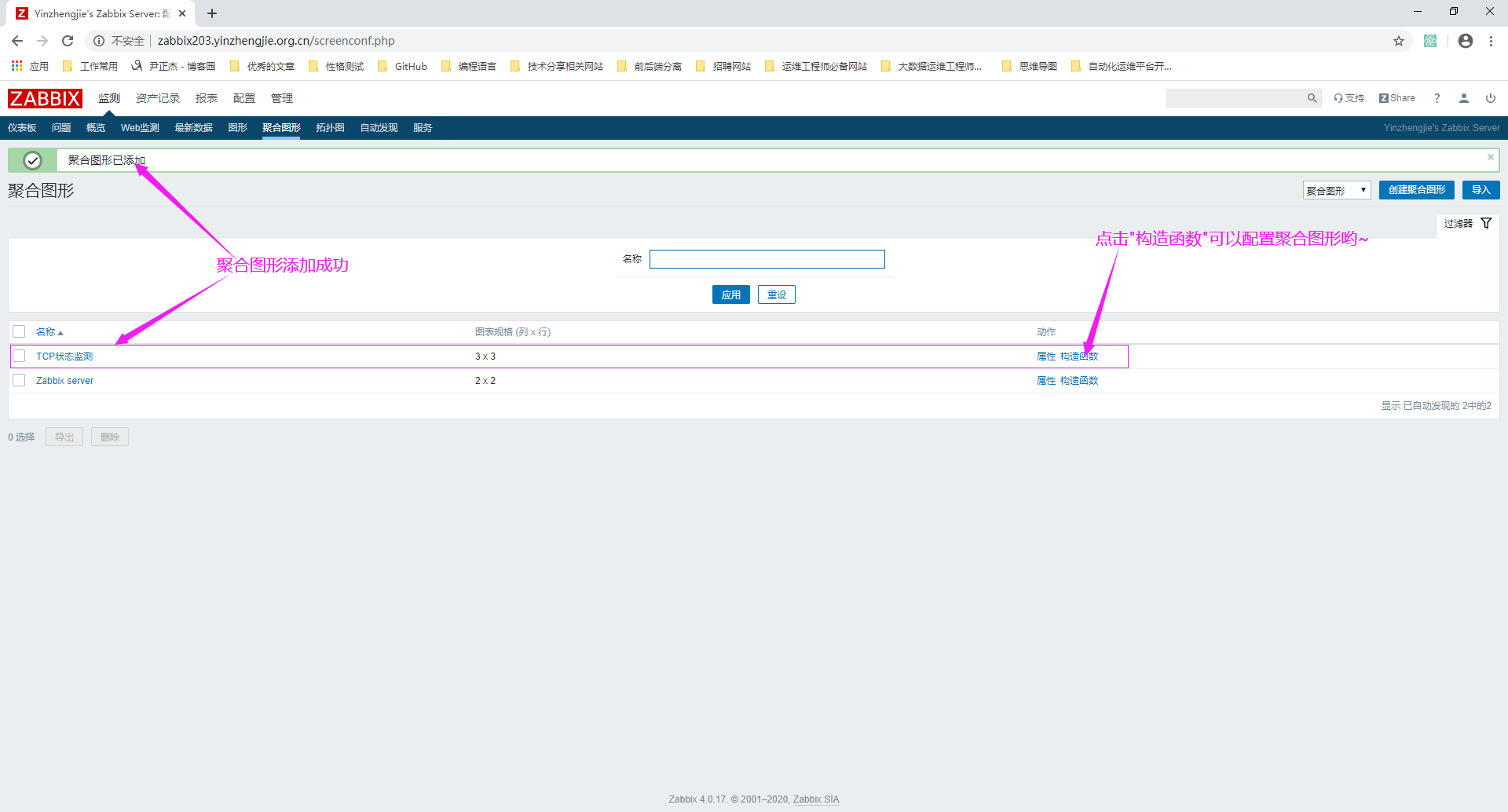Switch to 拓扑图 submenu tab
Image resolution: width=1508 pixels, height=812 pixels.
tap(330, 128)
